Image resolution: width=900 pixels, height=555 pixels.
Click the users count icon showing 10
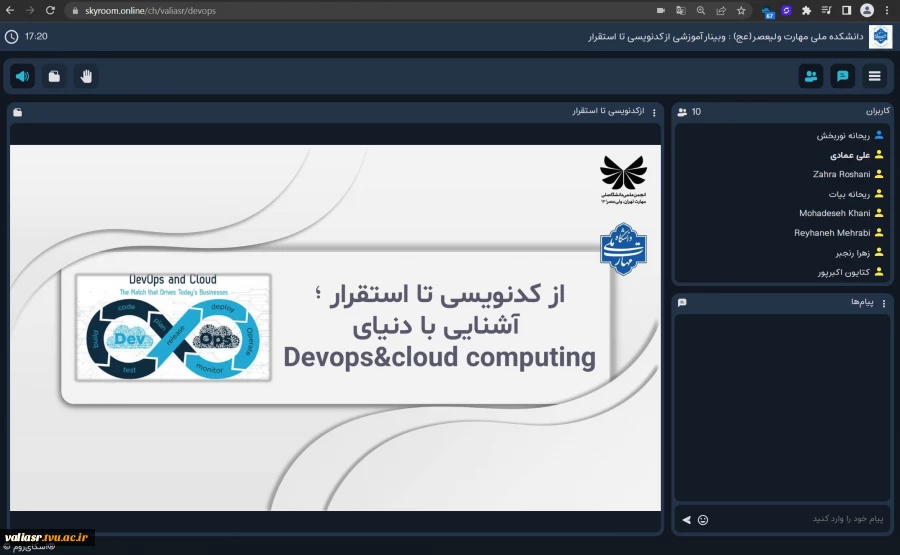pyautogui.click(x=682, y=112)
